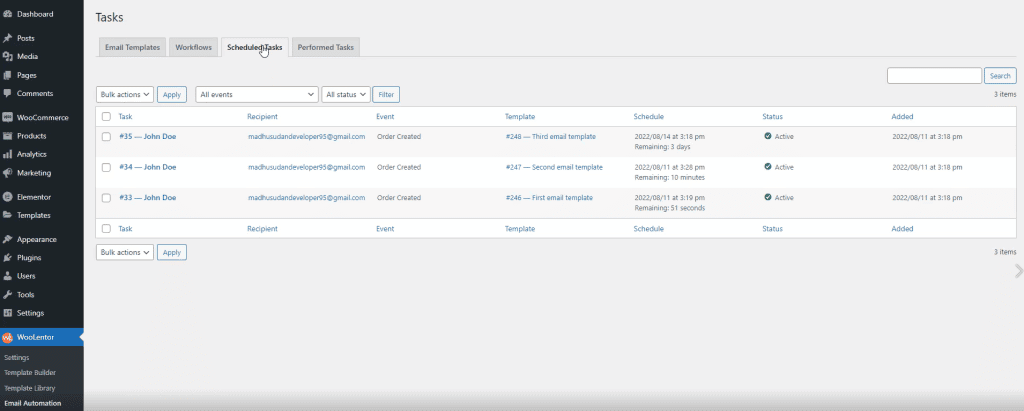Click the Media icon in sidebar
1024x411 pixels.
pyautogui.click(x=8, y=56)
